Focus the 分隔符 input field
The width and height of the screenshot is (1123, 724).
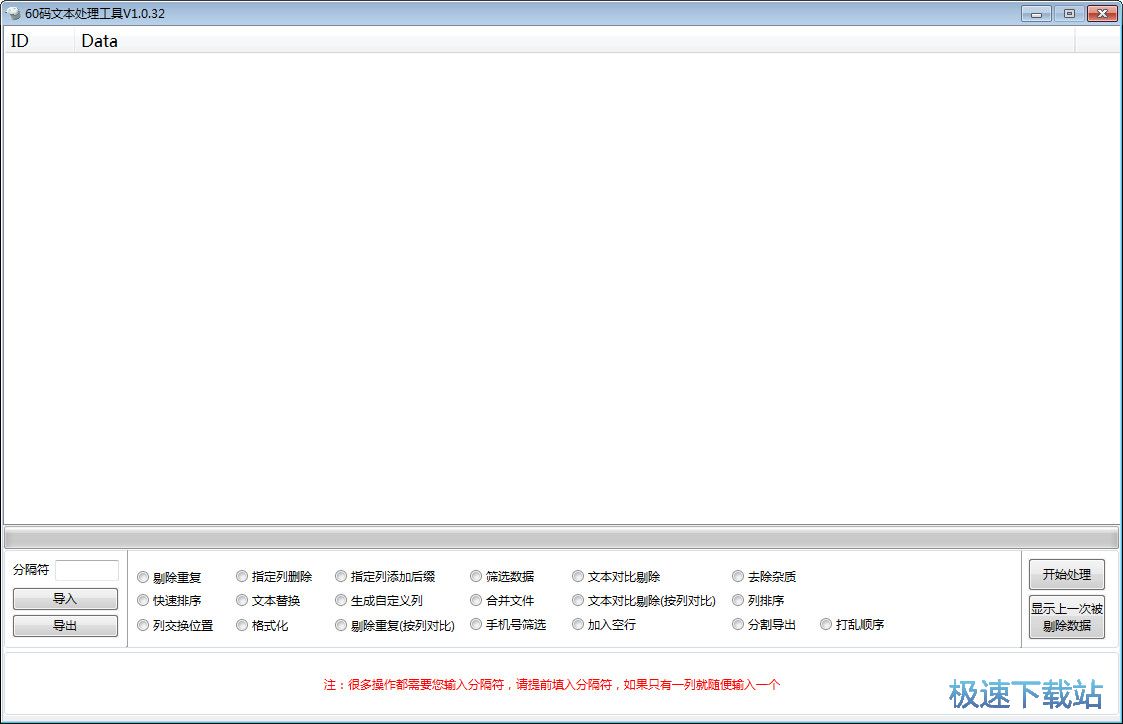[87, 570]
